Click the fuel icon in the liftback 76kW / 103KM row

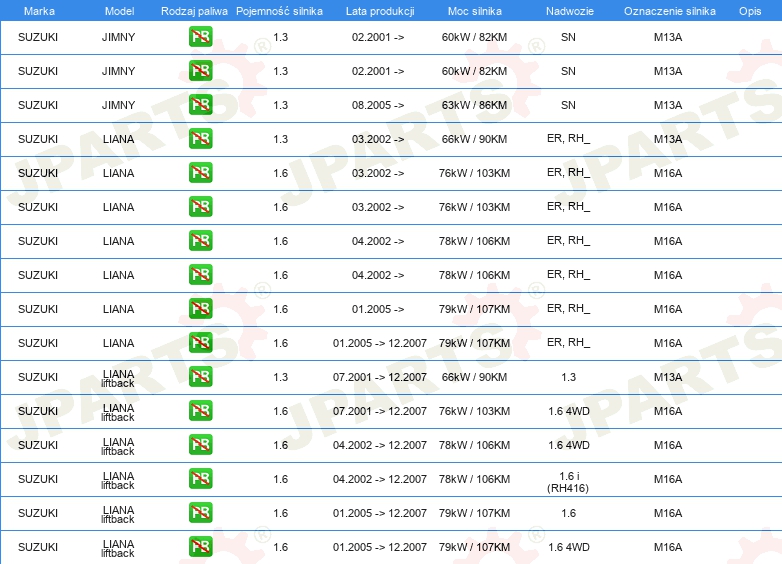click(x=200, y=410)
